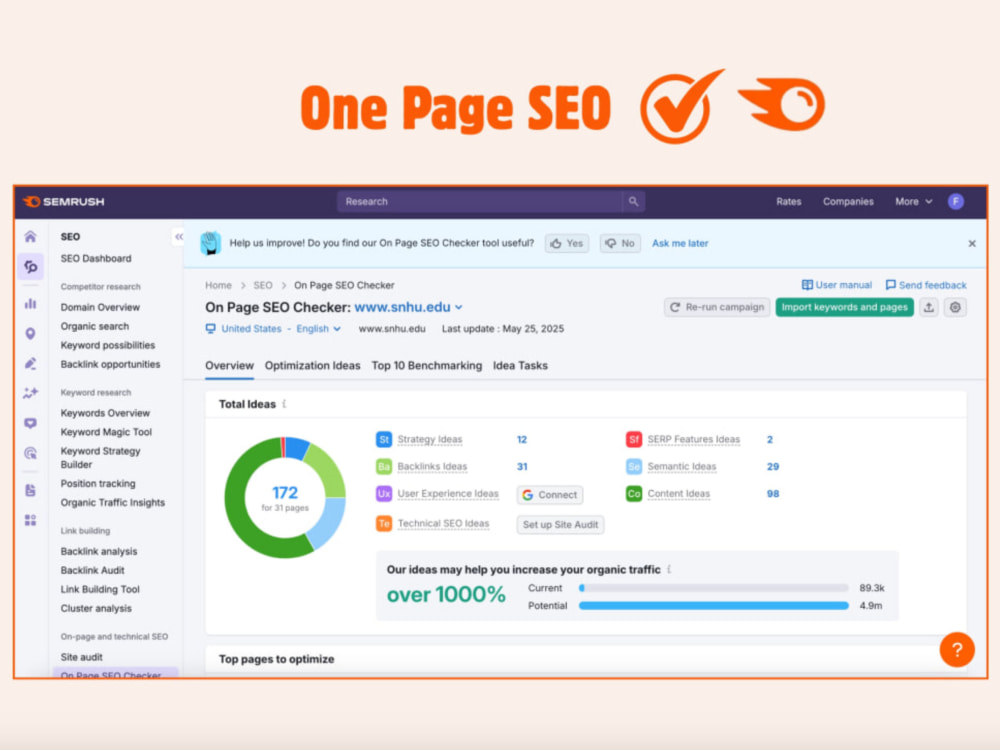
Task: Click Ask me later link
Action: 680,244
